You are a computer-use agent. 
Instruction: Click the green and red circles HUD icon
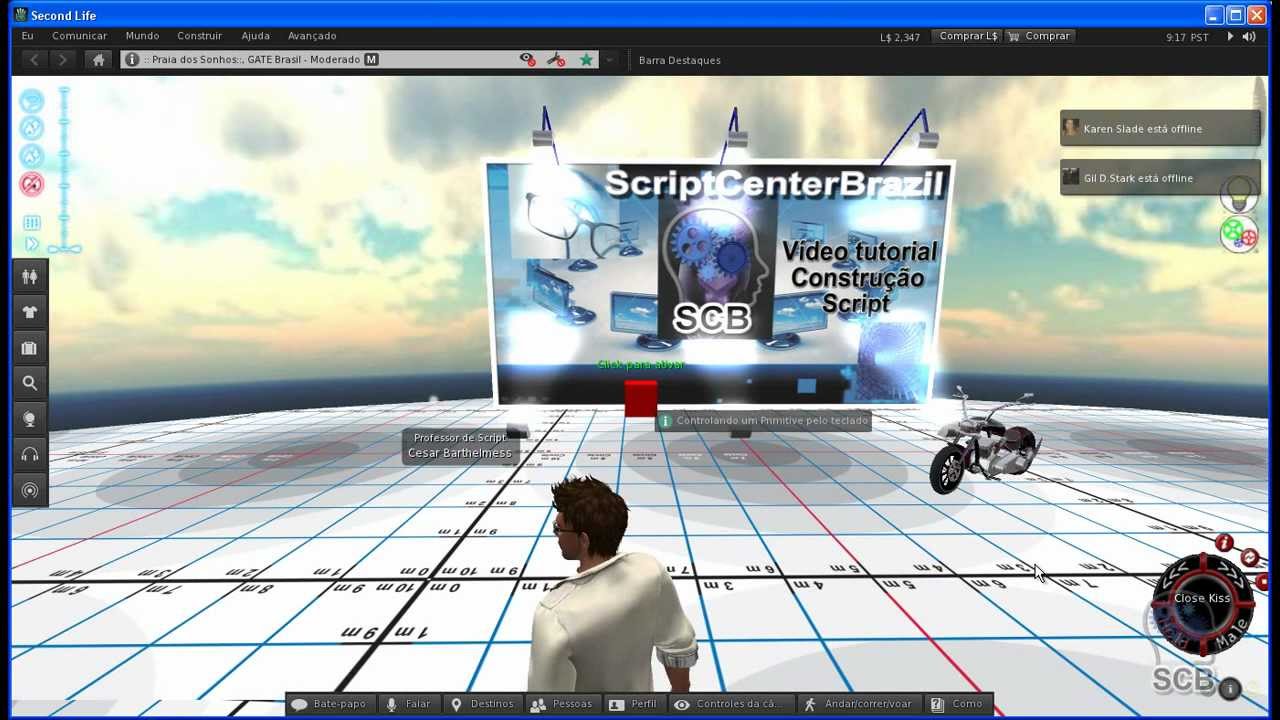[x=1238, y=233]
